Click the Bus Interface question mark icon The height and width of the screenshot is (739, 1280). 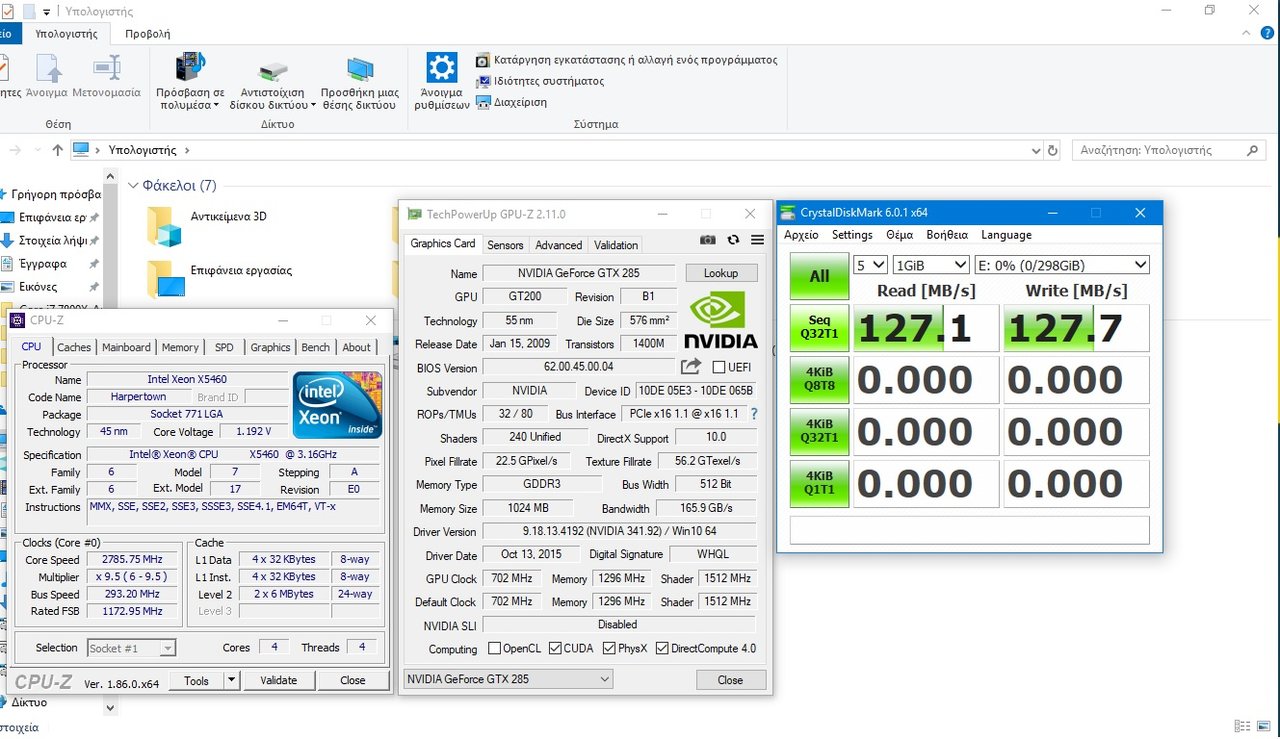tap(754, 414)
